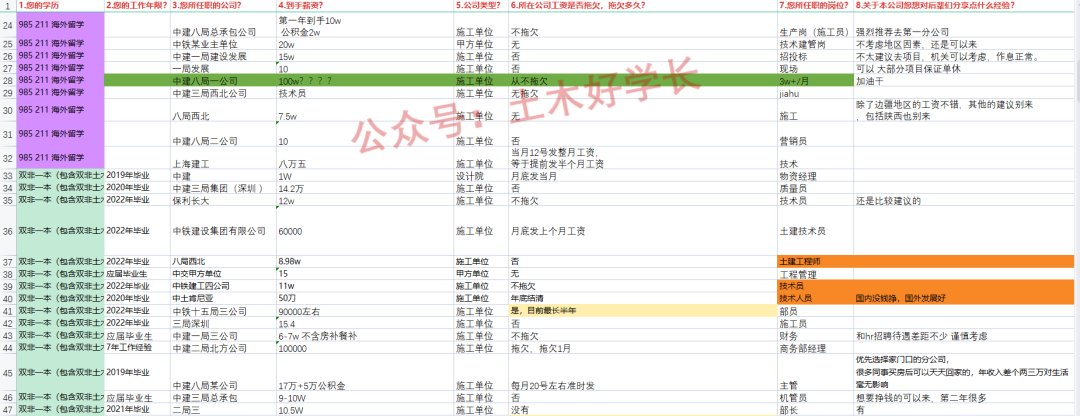1080x416 pixels.
Task: Click cell '中建三局总承包'
Action: 223,397
